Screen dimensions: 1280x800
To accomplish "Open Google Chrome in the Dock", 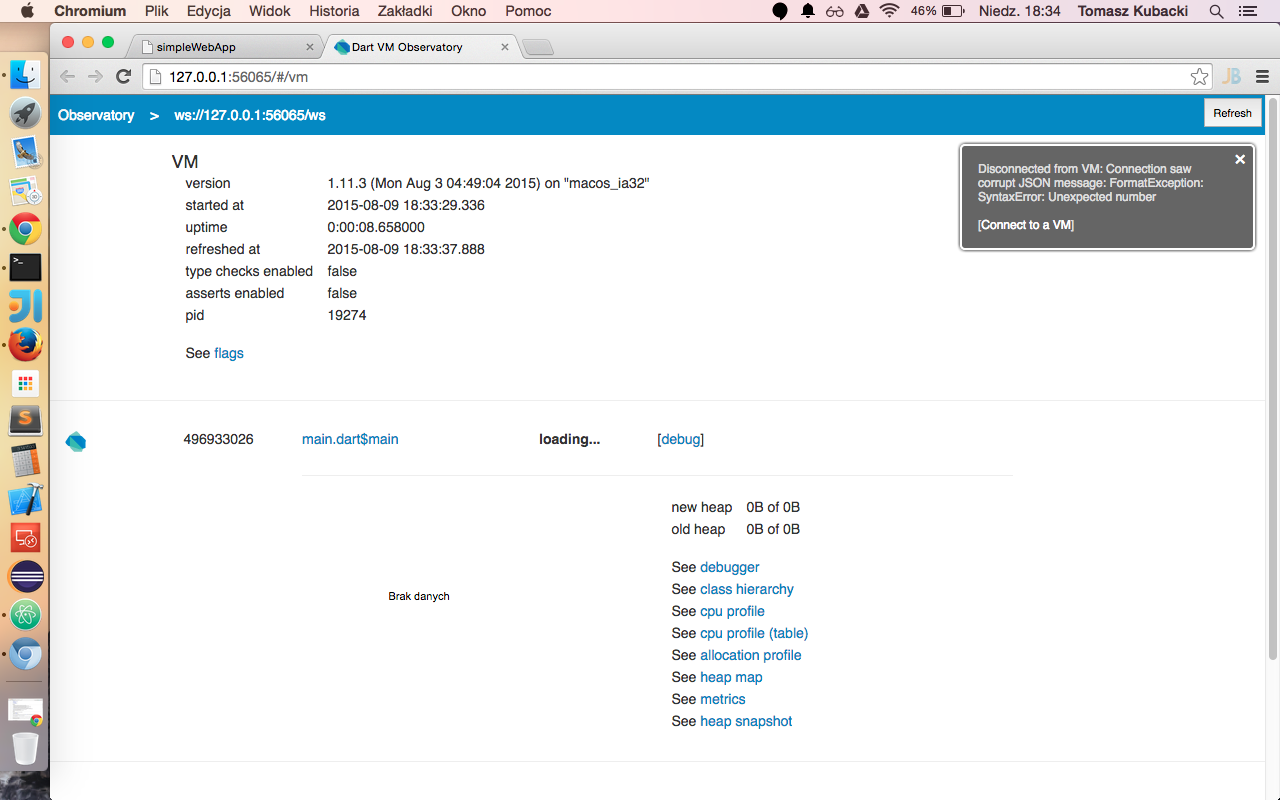I will click(x=25, y=229).
